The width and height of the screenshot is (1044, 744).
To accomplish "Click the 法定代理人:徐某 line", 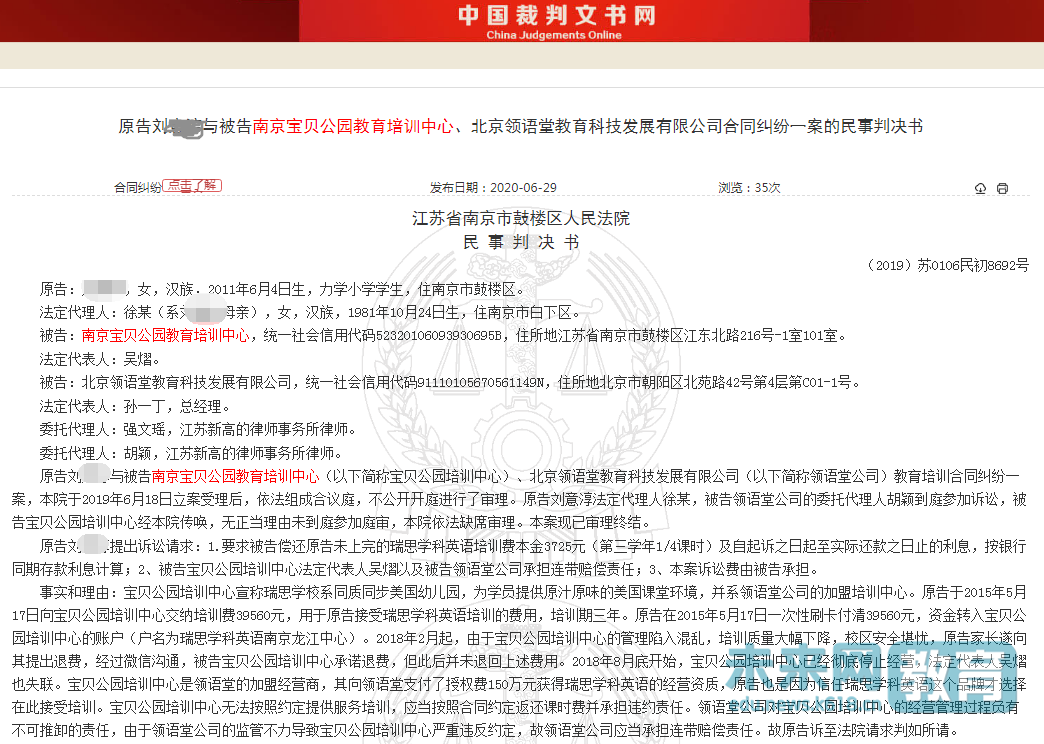I will (x=310, y=312).
